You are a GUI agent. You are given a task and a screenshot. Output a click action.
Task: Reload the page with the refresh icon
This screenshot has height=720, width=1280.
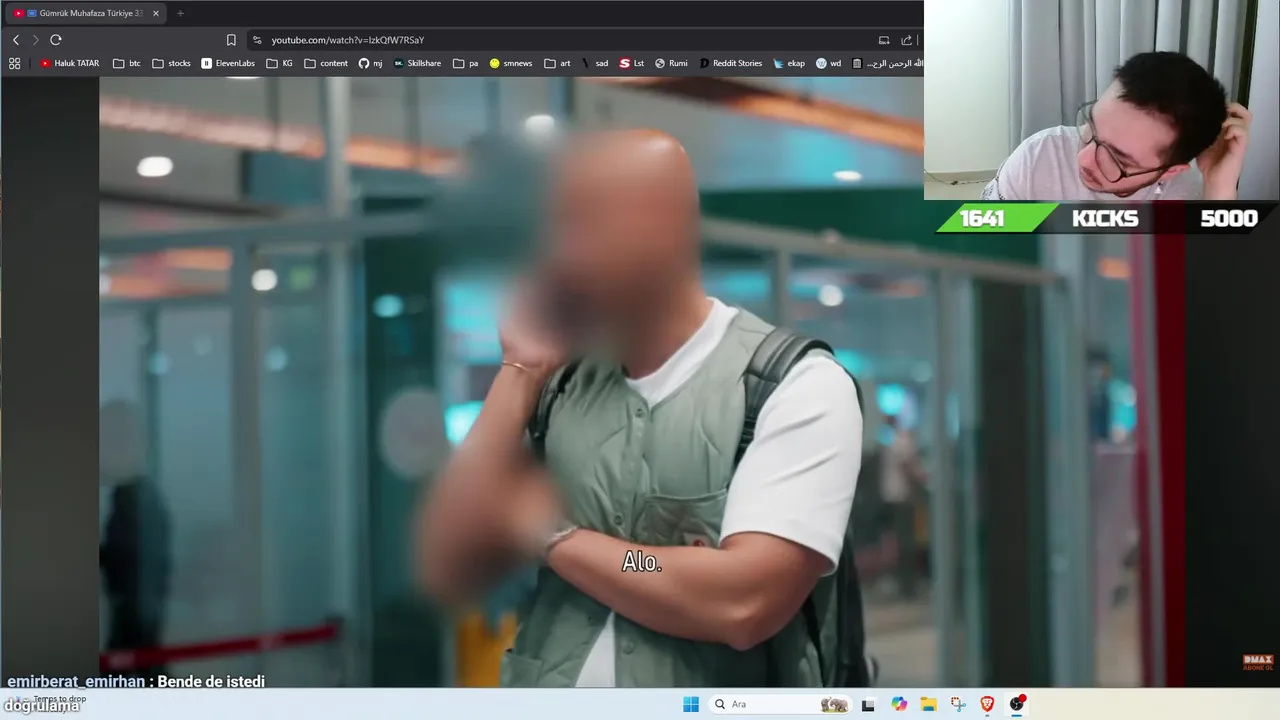[x=56, y=40]
